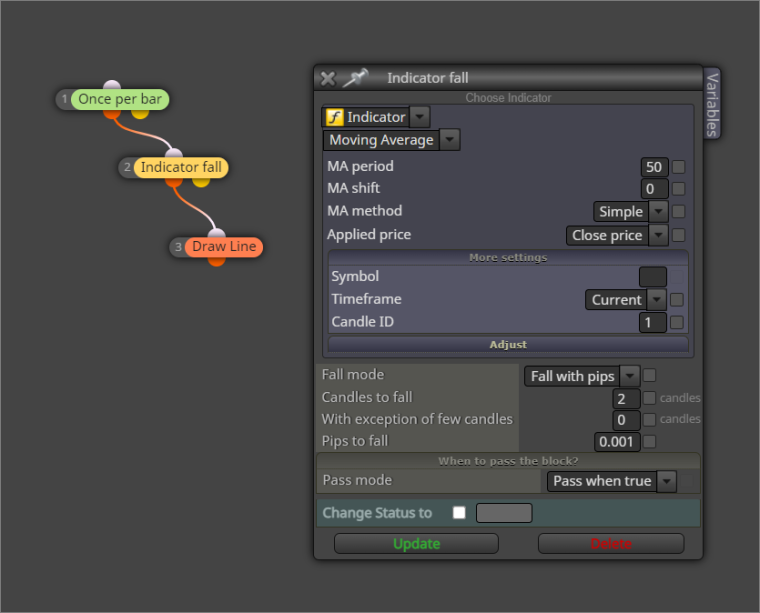
Task: Tick the Candles to fall checkbox
Action: pos(649,398)
